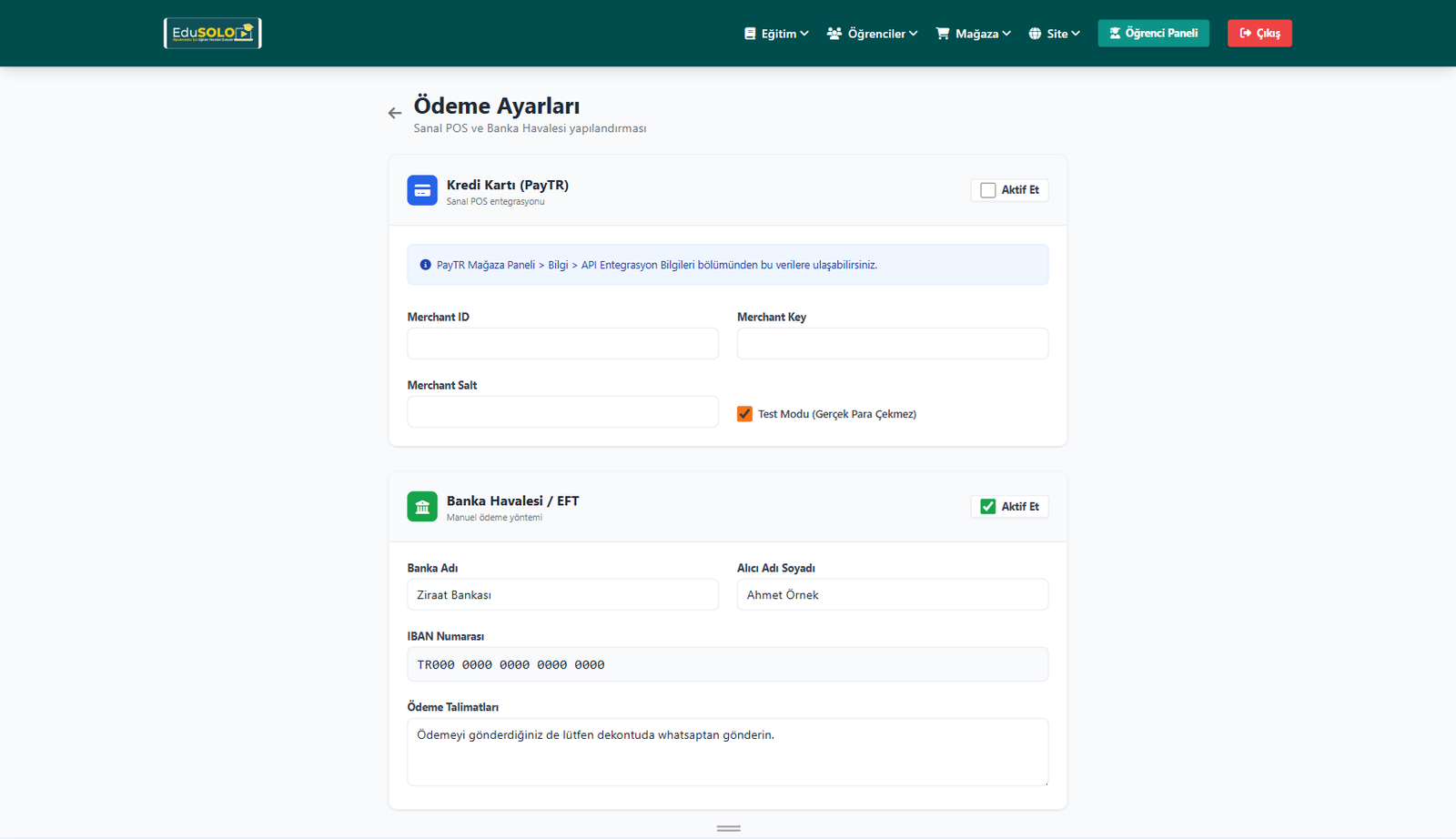Click the blue credit card icon

click(422, 190)
